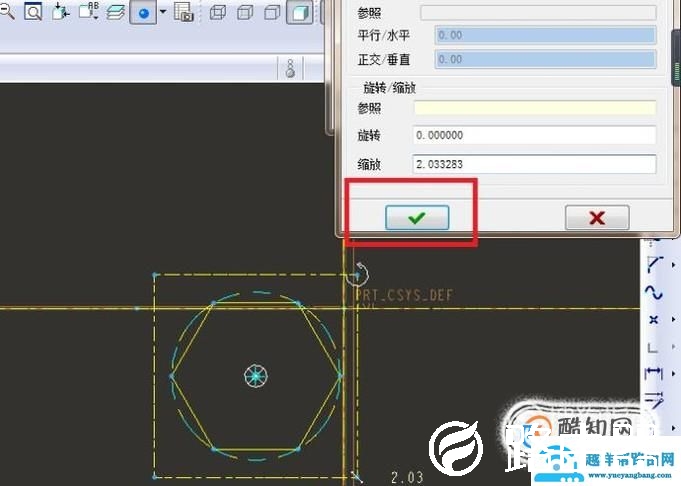Click the move handle at hexagon center
The height and width of the screenshot is (486, 681).
(x=256, y=376)
